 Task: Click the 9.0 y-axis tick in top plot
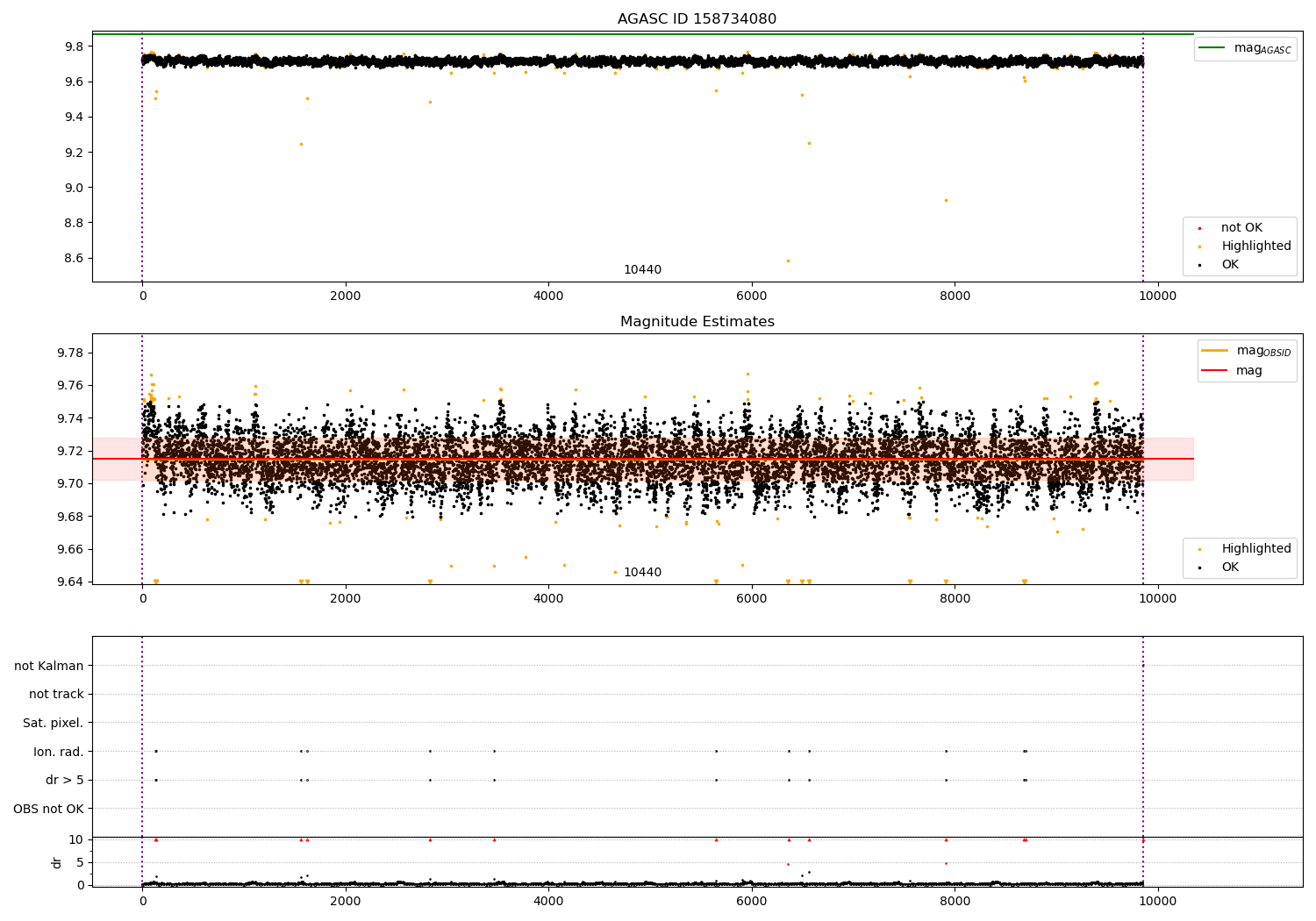click(x=75, y=188)
